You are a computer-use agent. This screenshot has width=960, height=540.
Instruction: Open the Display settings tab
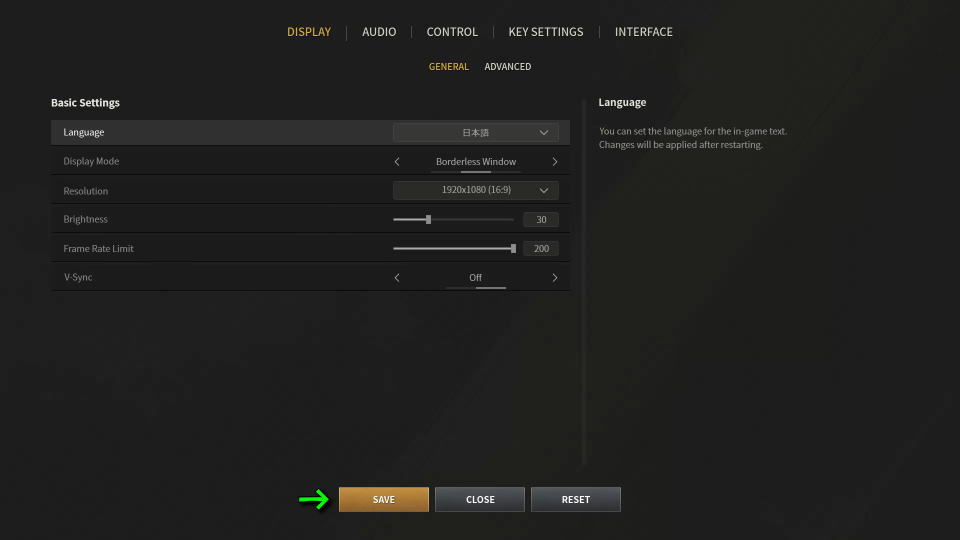(x=309, y=32)
